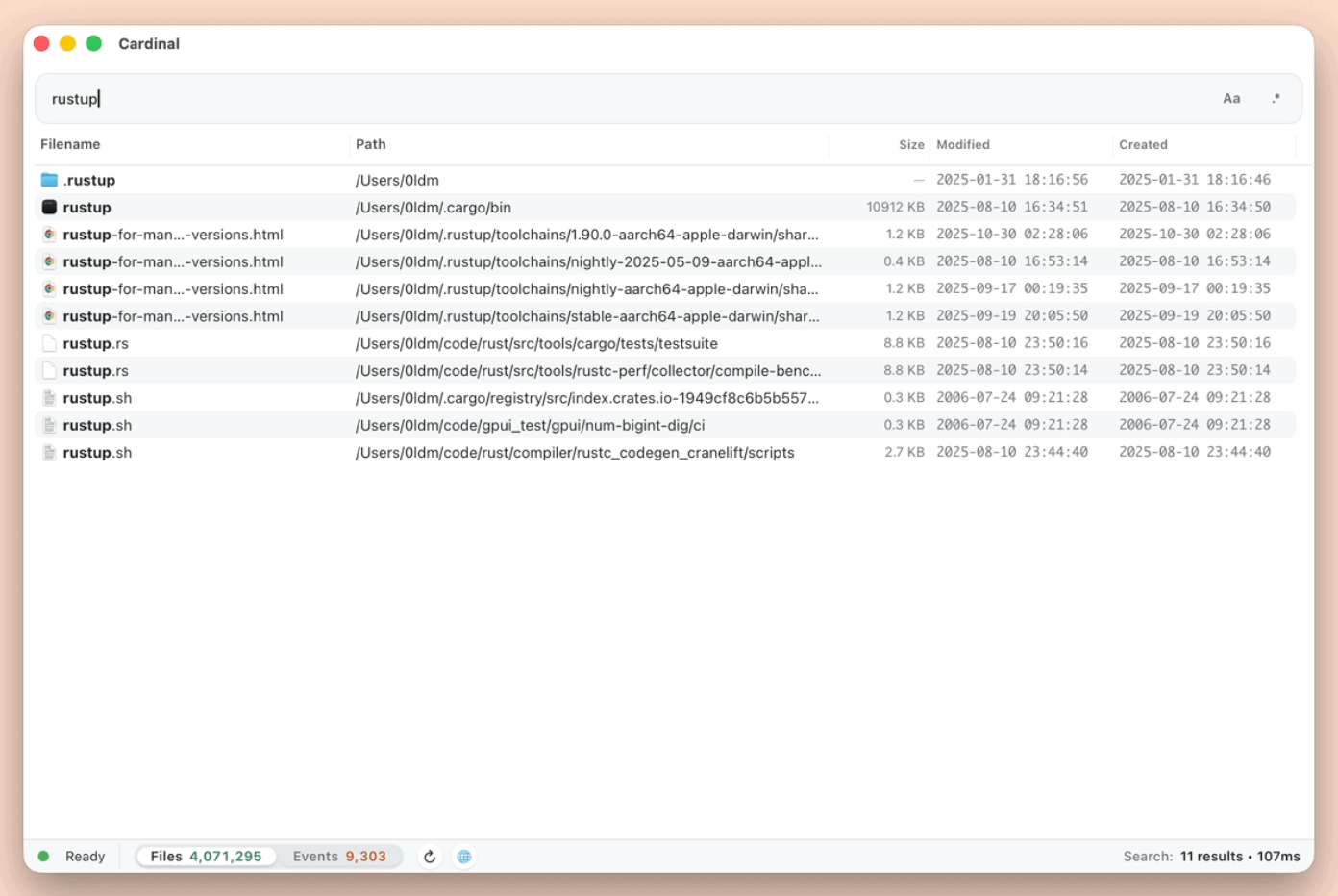This screenshot has height=896, width=1338.
Task: Sort results by the Size column header
Action: pyautogui.click(x=910, y=144)
